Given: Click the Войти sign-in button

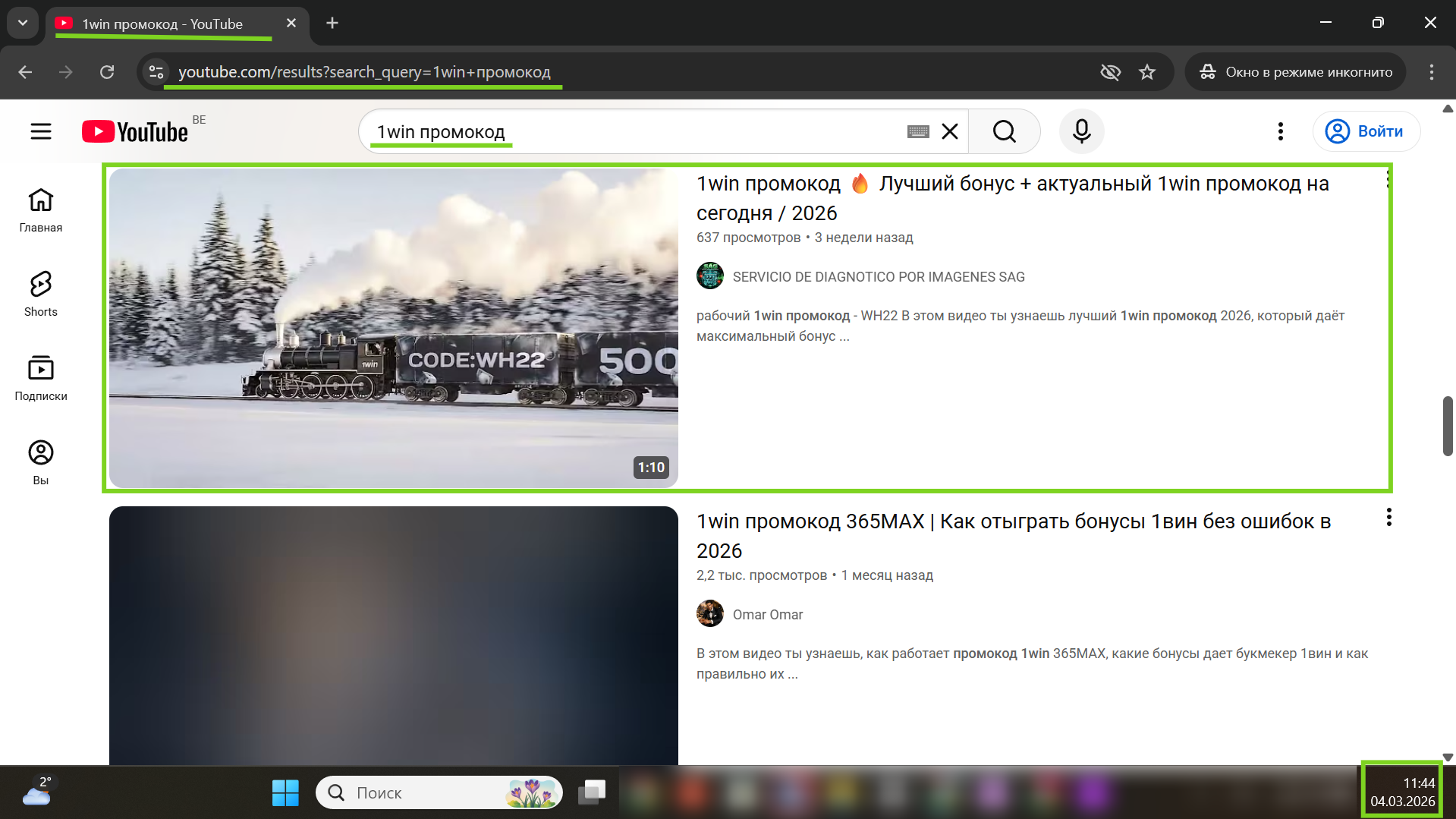Looking at the screenshot, I should (x=1366, y=131).
